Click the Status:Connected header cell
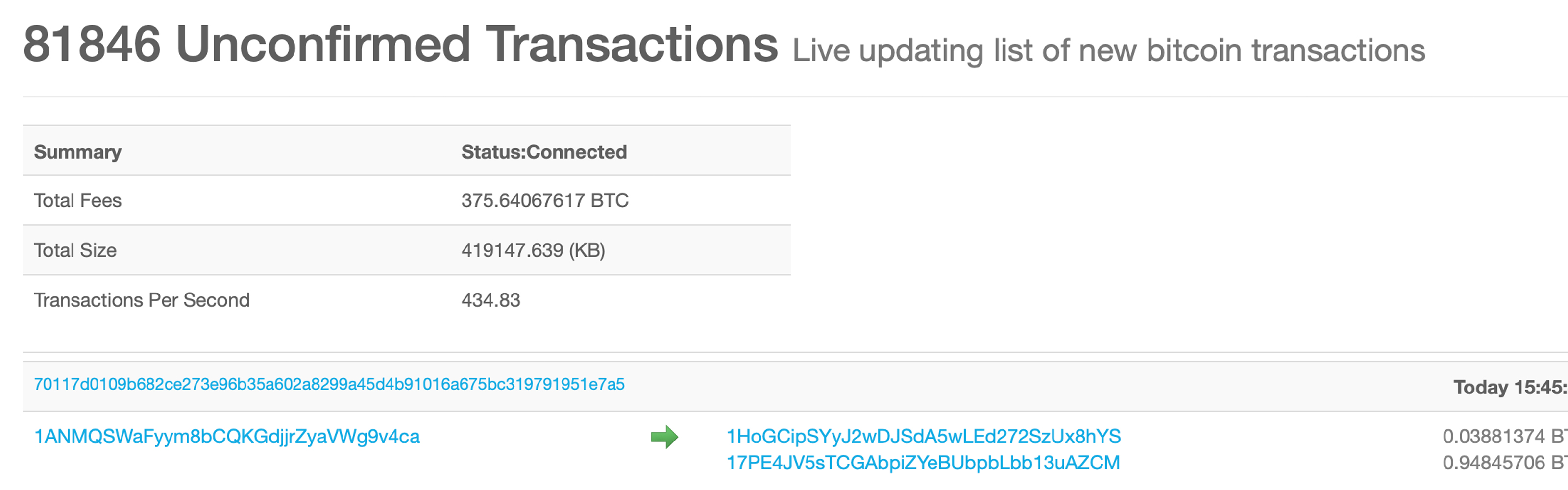 point(543,151)
